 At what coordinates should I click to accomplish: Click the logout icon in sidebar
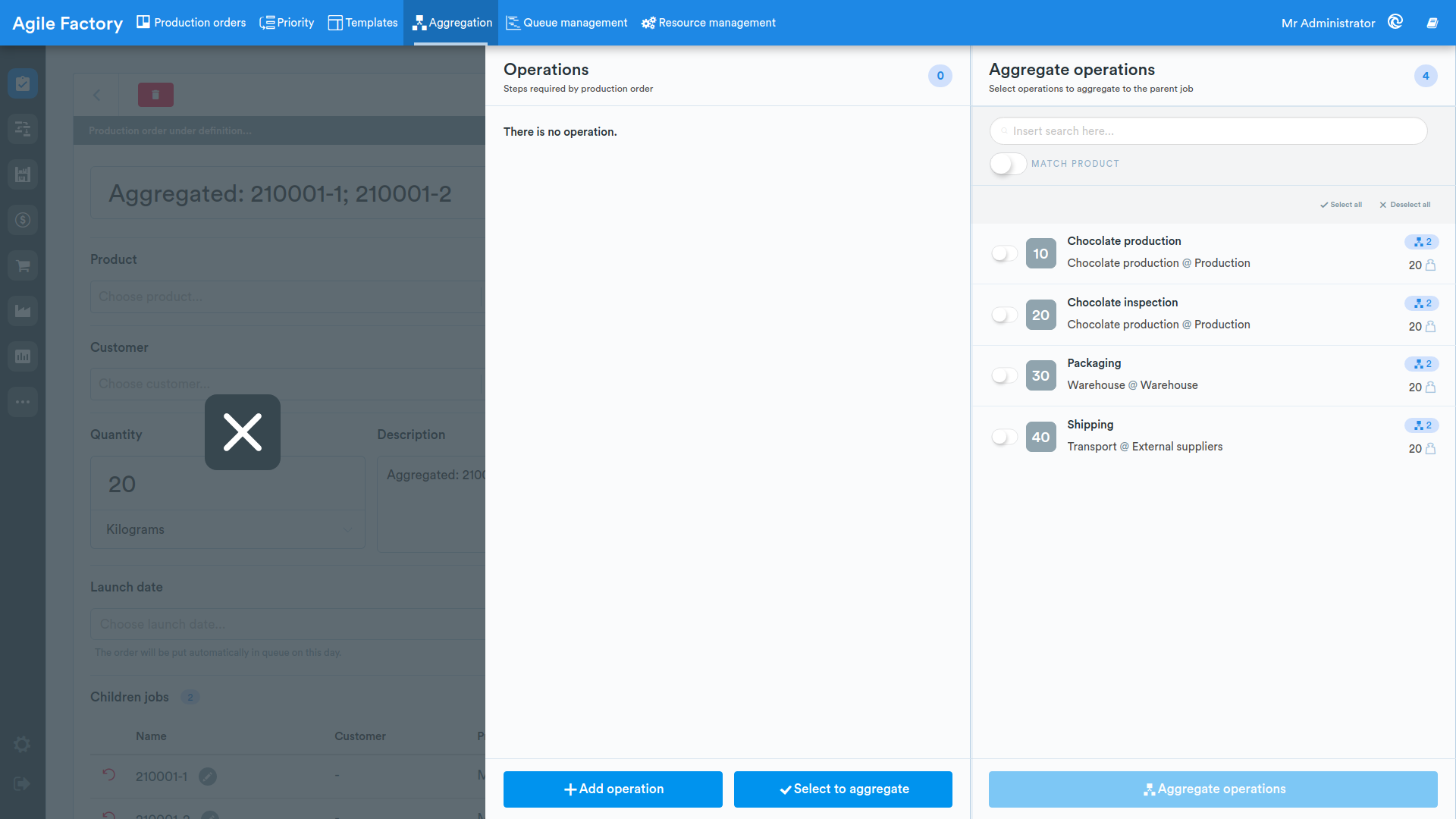21,784
